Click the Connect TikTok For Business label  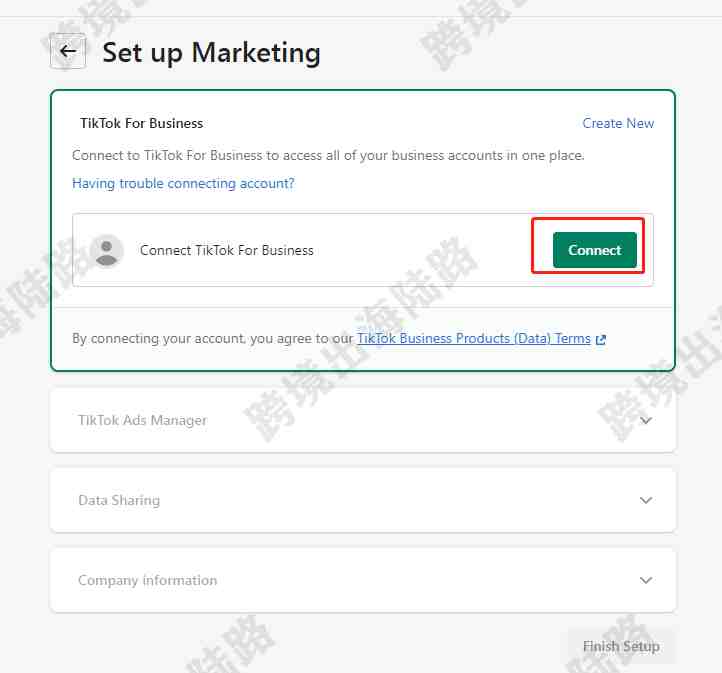227,250
